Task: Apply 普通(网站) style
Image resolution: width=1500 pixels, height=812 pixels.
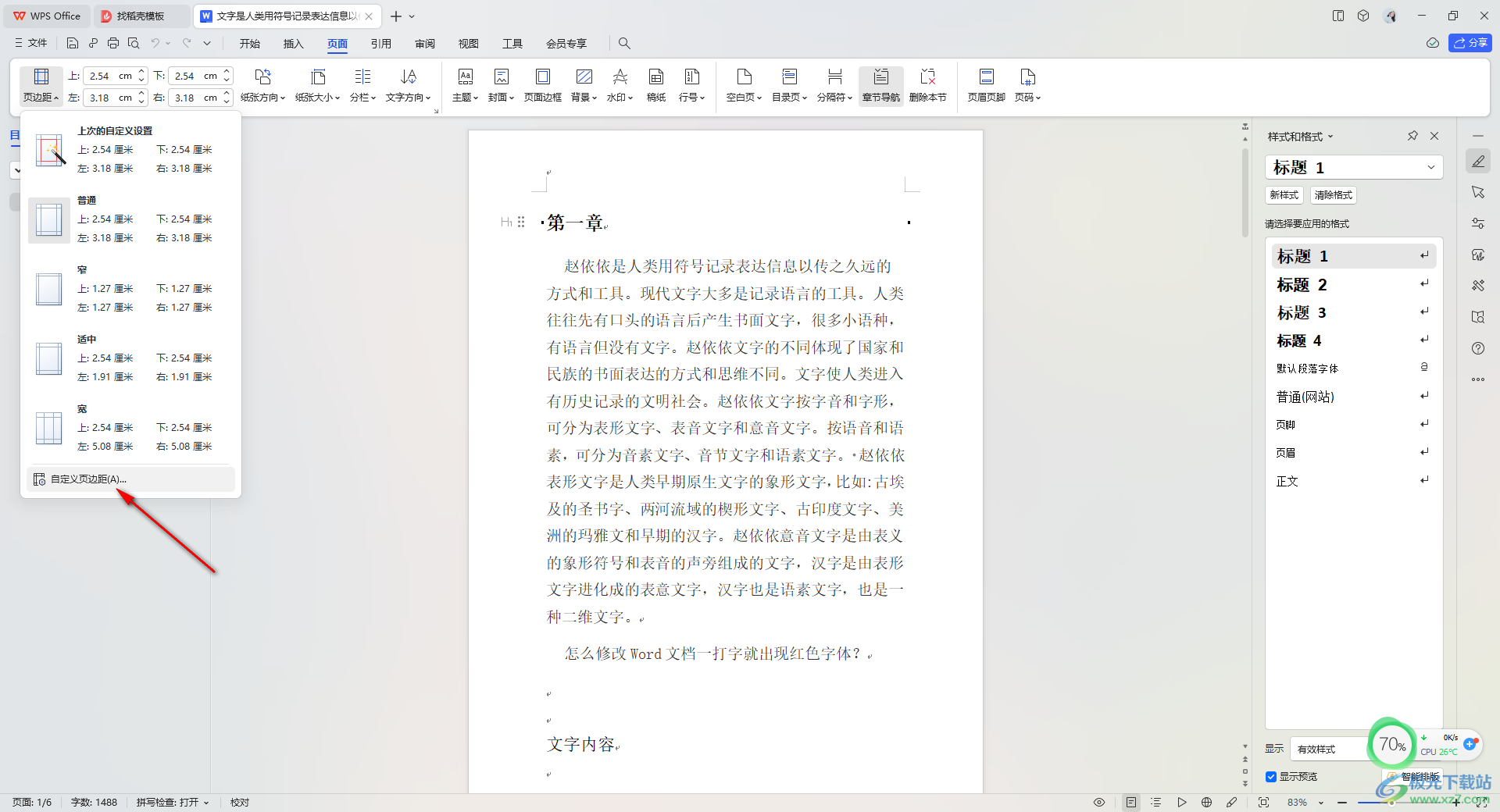Action: (x=1353, y=397)
